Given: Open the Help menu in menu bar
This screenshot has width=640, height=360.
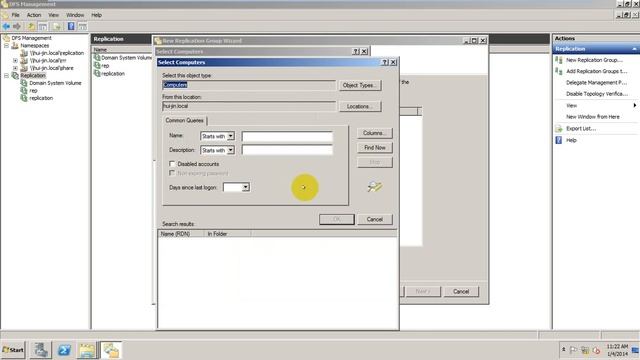Looking at the screenshot, I should pyautogui.click(x=96, y=15).
